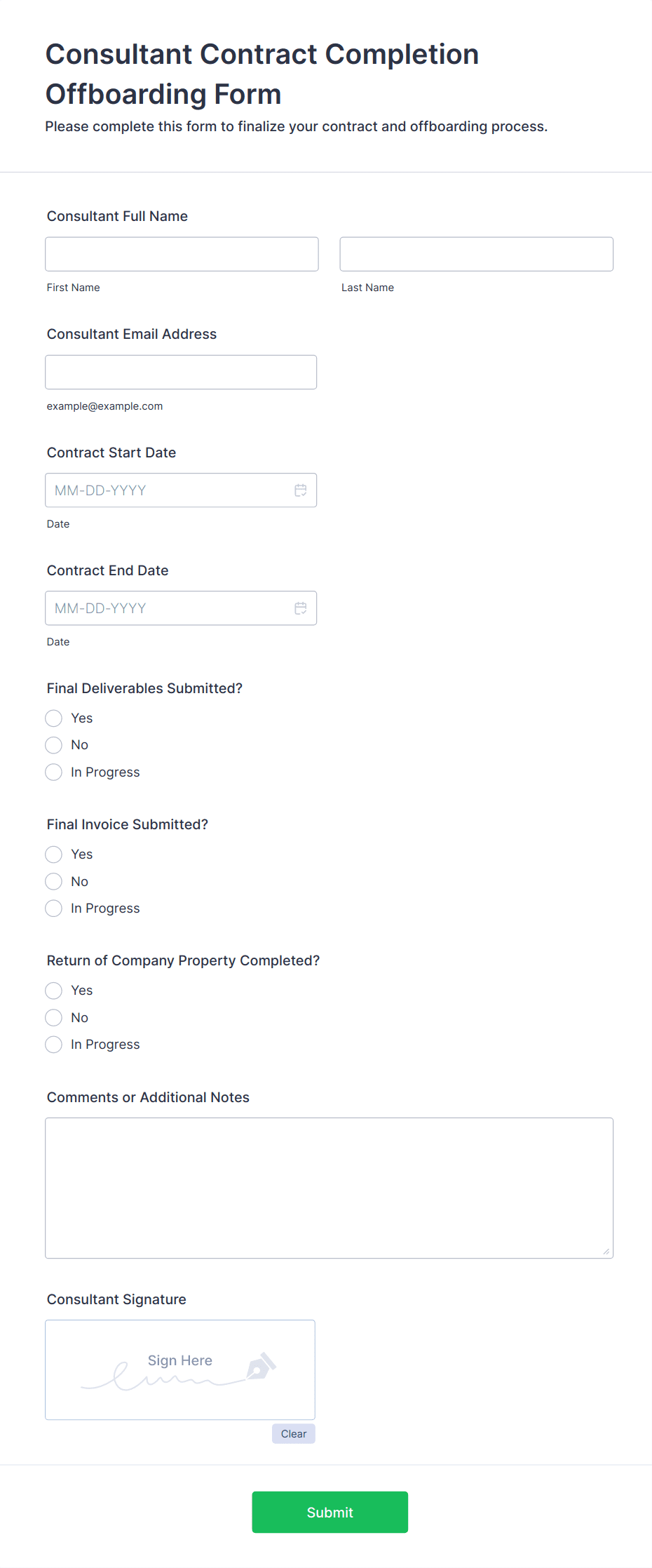Select No for Final Invoice Submitted
The height and width of the screenshot is (1568, 652).
pos(54,882)
